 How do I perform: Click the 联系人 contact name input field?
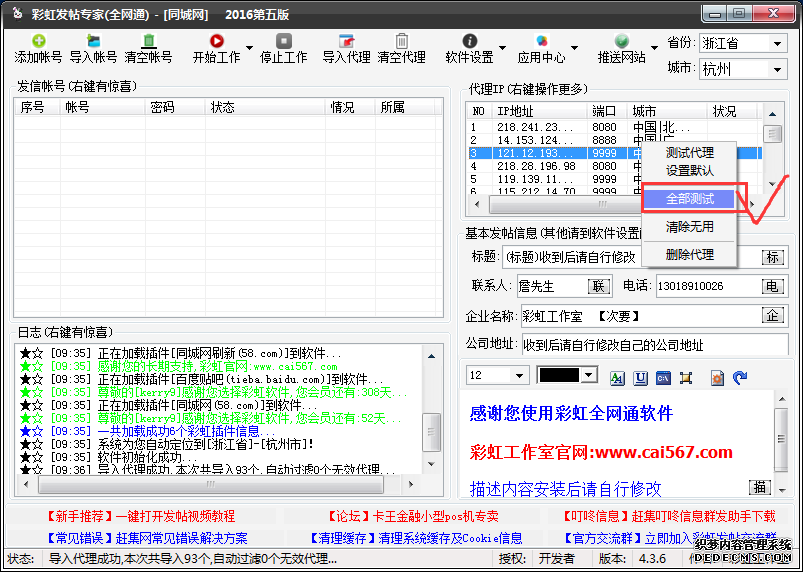[x=552, y=286]
